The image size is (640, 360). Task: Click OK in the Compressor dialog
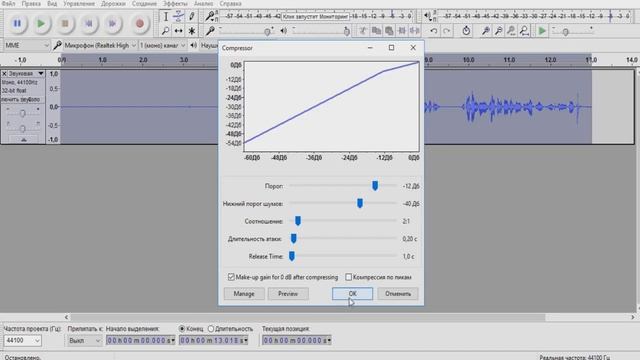(352, 294)
